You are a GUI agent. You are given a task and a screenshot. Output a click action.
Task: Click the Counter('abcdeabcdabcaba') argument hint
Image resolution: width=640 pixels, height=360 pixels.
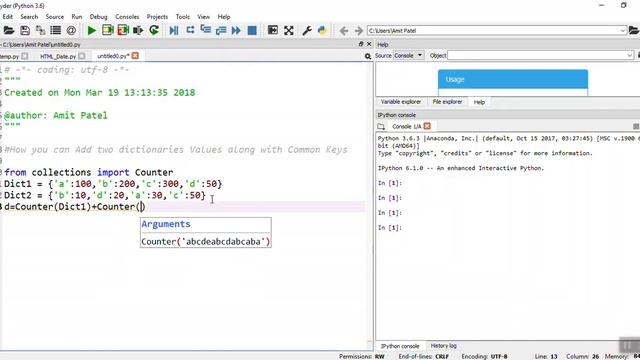click(206, 242)
